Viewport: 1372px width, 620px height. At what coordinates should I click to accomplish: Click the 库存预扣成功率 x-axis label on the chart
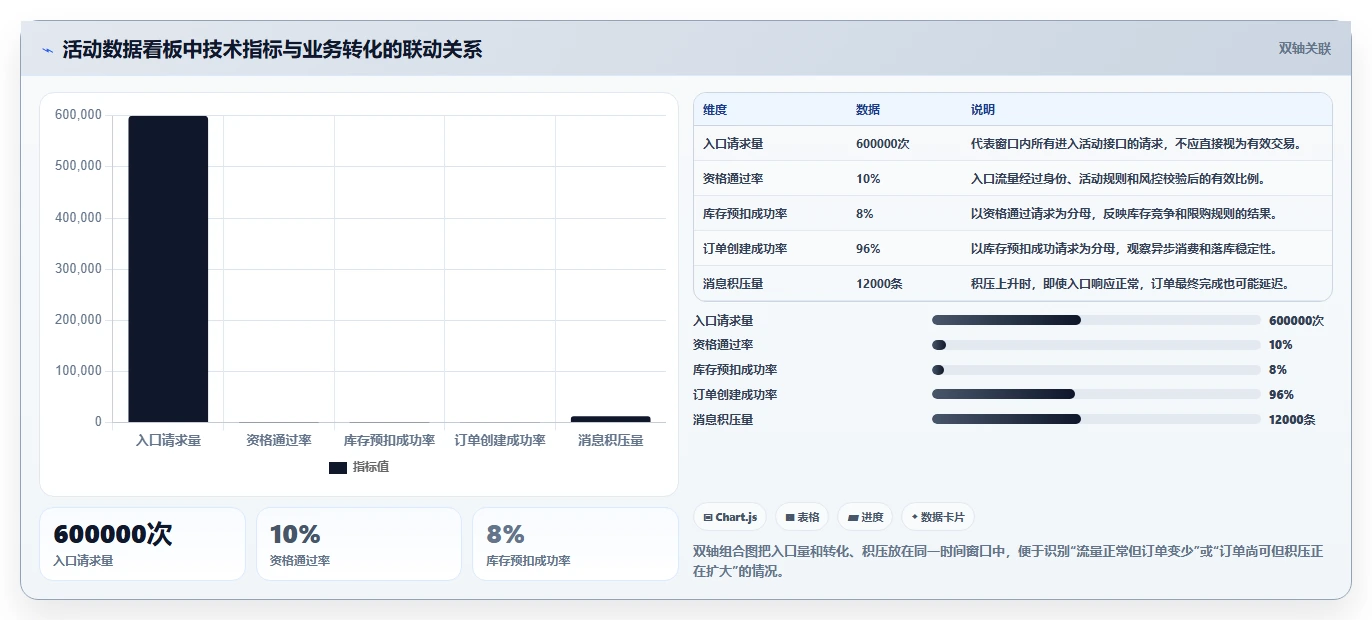pos(389,440)
